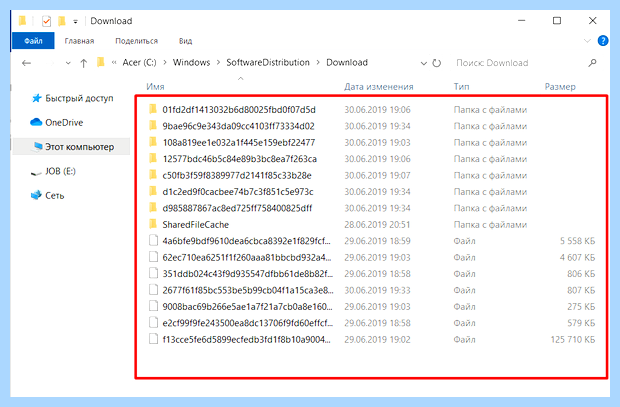Expand the chevron after Windows breadcrumb
Image resolution: width=620 pixels, height=407 pixels.
[x=218, y=63]
